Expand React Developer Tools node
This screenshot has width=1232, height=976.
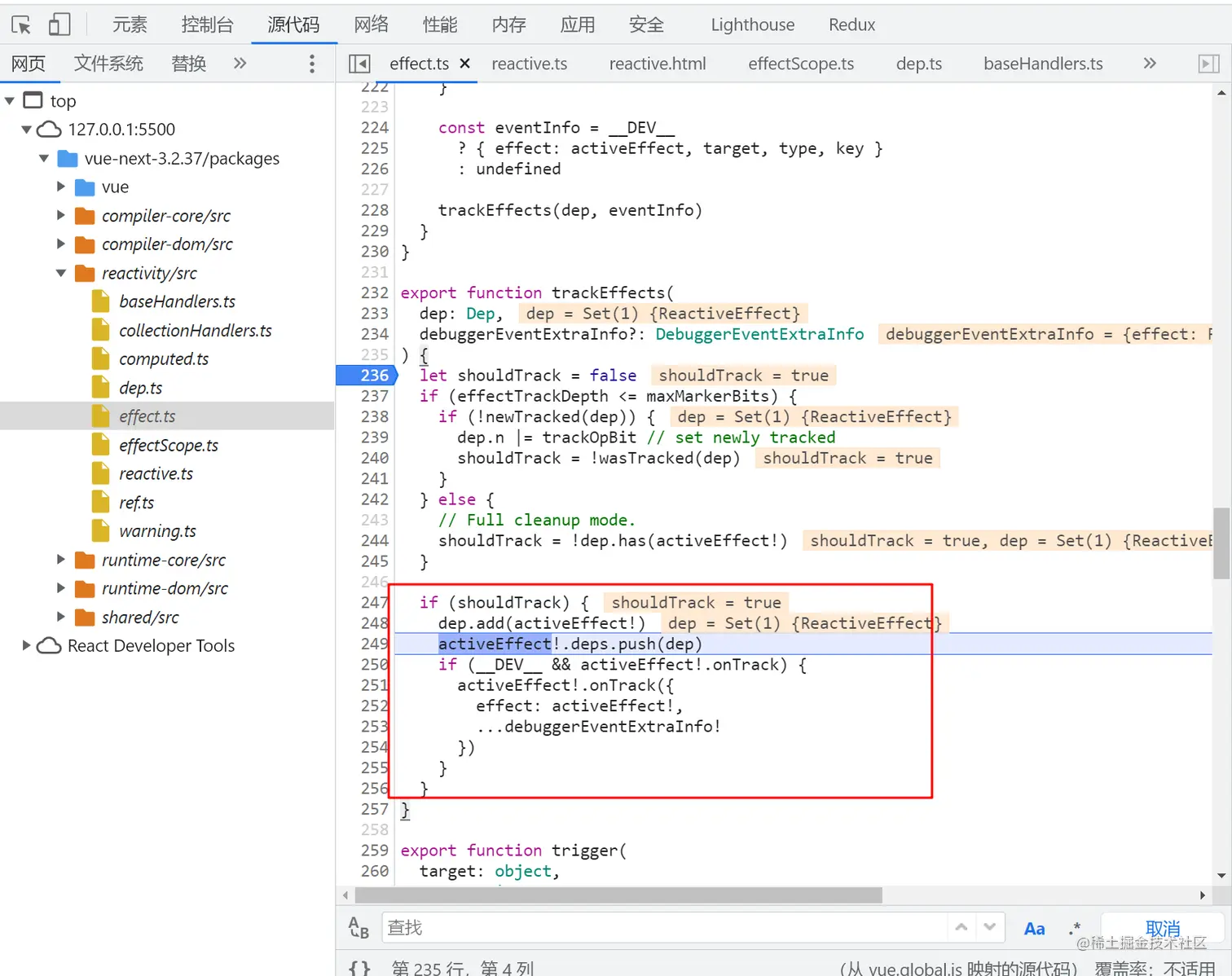pos(27,645)
